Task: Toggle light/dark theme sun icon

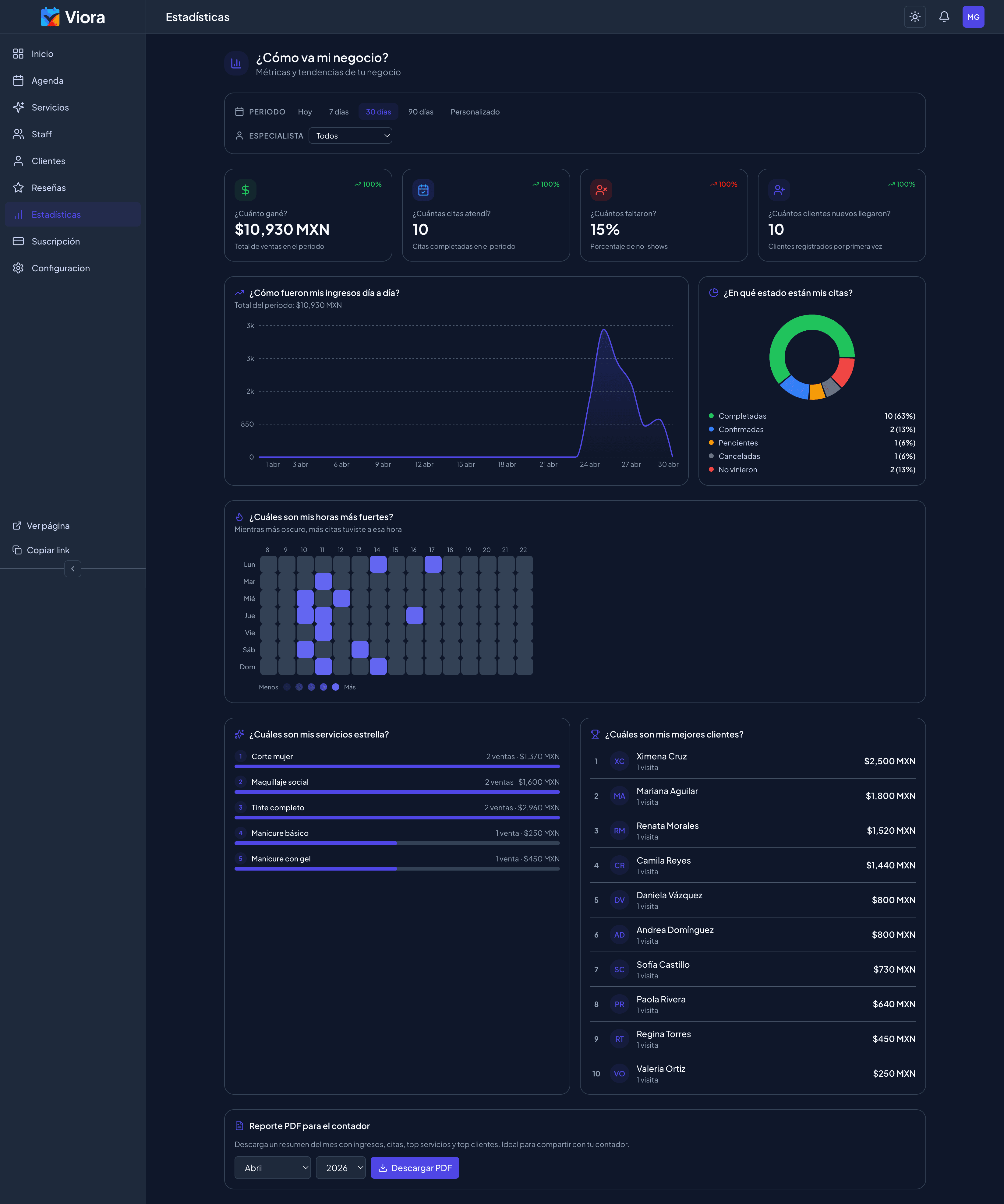Action: click(x=914, y=17)
